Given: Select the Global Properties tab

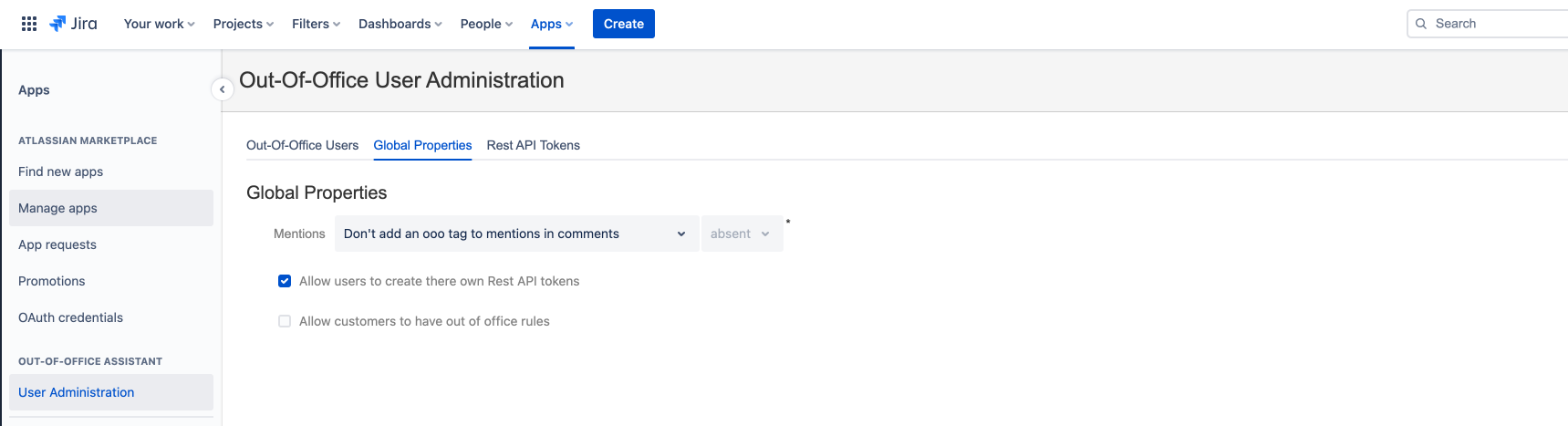Looking at the screenshot, I should click(x=422, y=145).
